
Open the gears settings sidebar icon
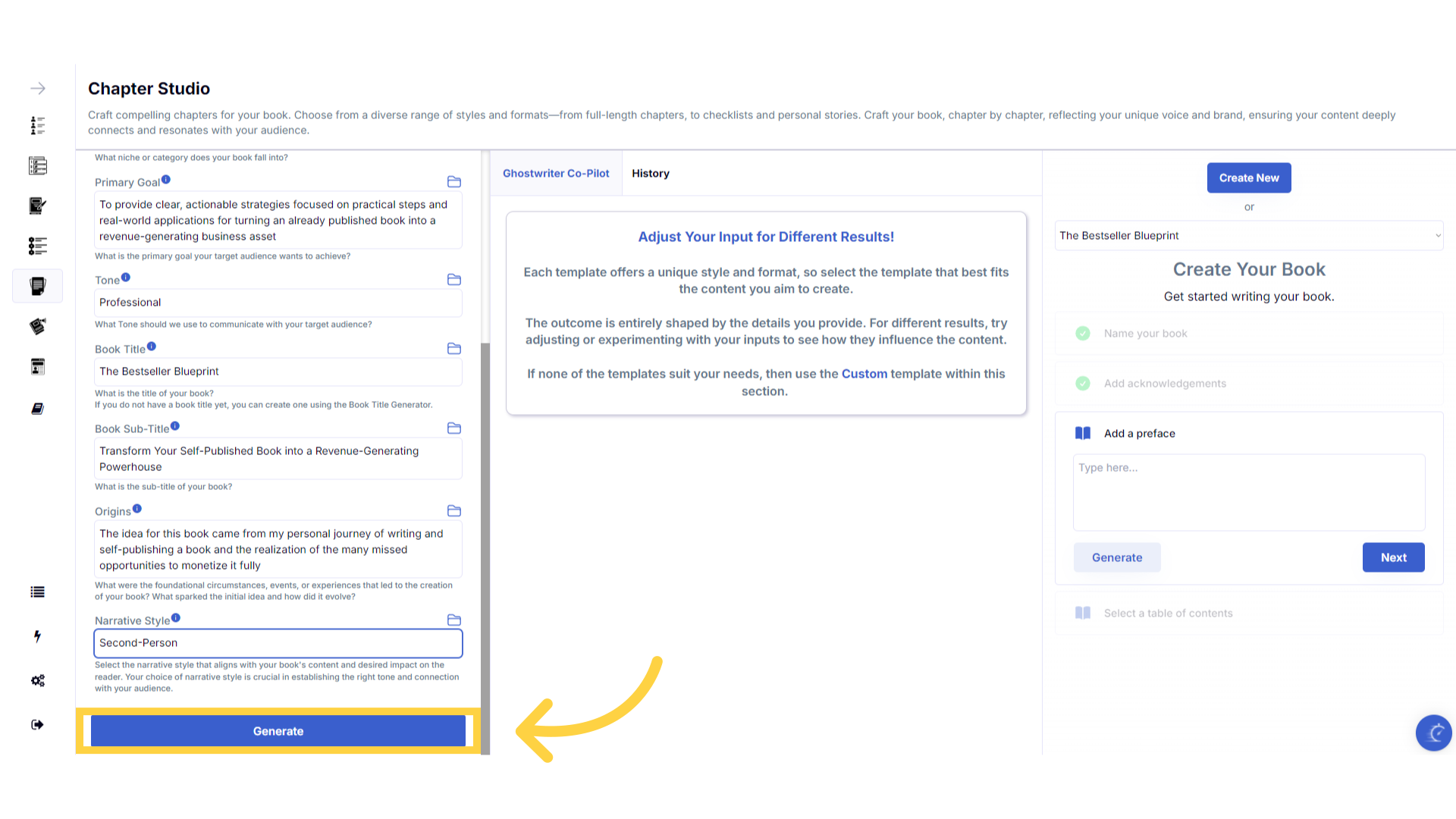pos(37,680)
